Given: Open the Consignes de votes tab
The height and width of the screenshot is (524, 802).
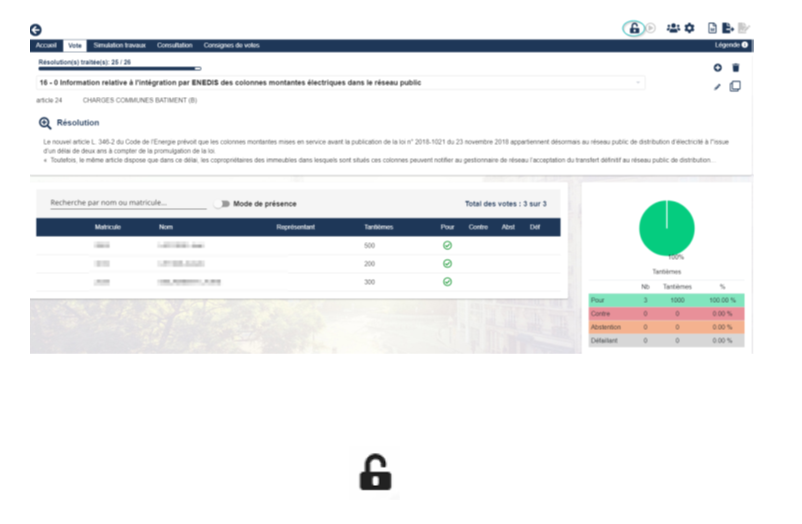Looking at the screenshot, I should (x=231, y=45).
